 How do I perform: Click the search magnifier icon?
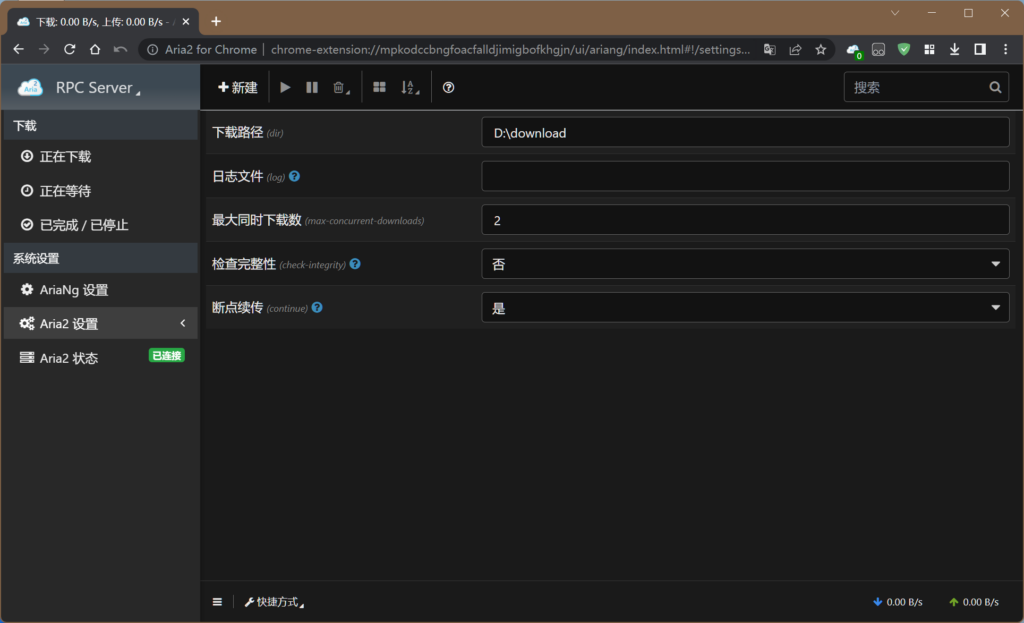pos(995,88)
